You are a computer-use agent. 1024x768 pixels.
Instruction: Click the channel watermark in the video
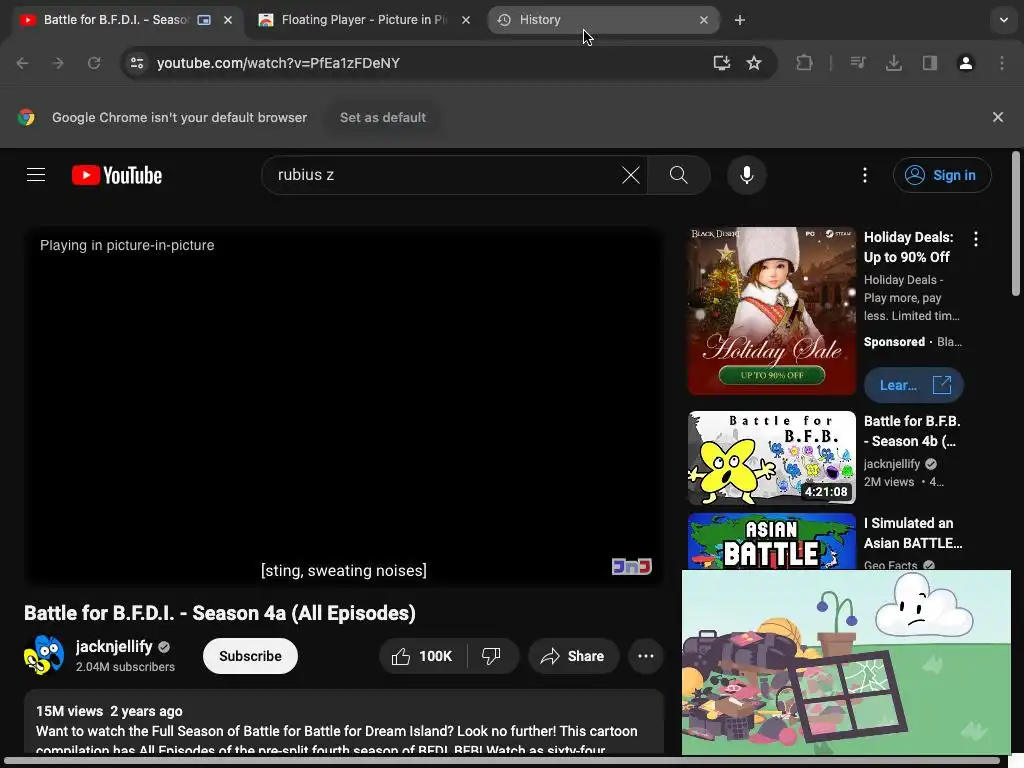tap(632, 566)
